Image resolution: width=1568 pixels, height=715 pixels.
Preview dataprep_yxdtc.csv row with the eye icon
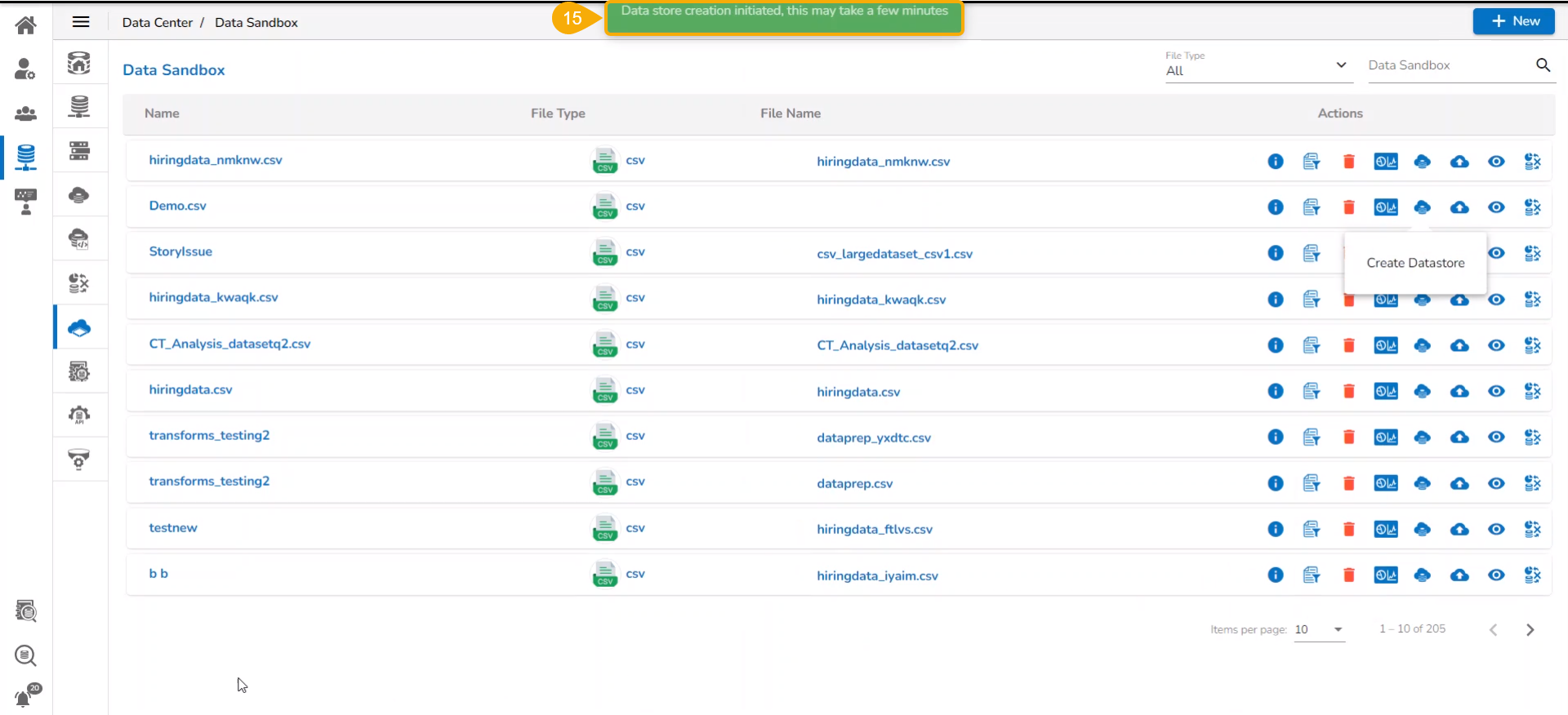point(1496,437)
